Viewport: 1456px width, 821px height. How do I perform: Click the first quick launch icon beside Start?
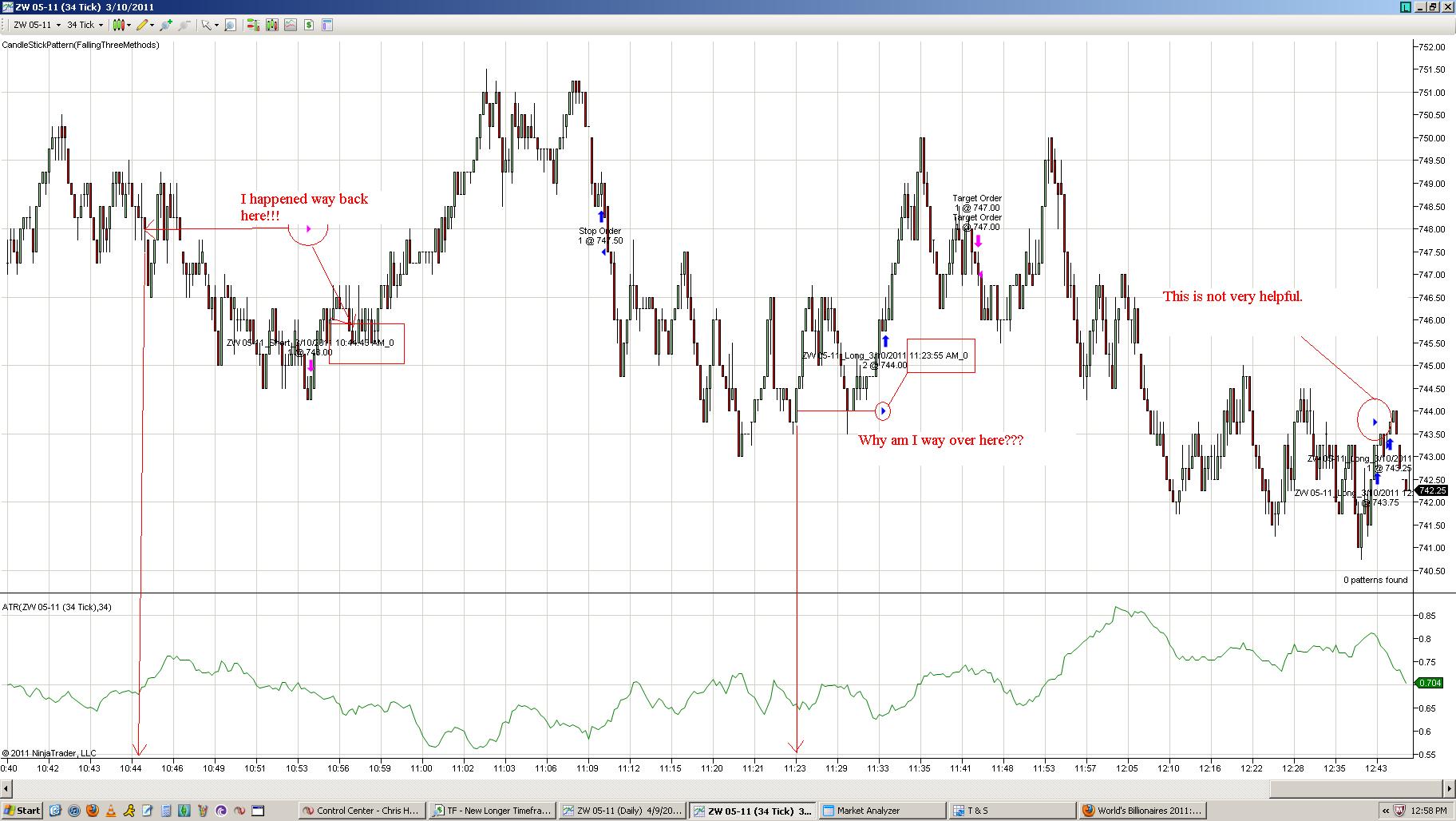coord(56,811)
